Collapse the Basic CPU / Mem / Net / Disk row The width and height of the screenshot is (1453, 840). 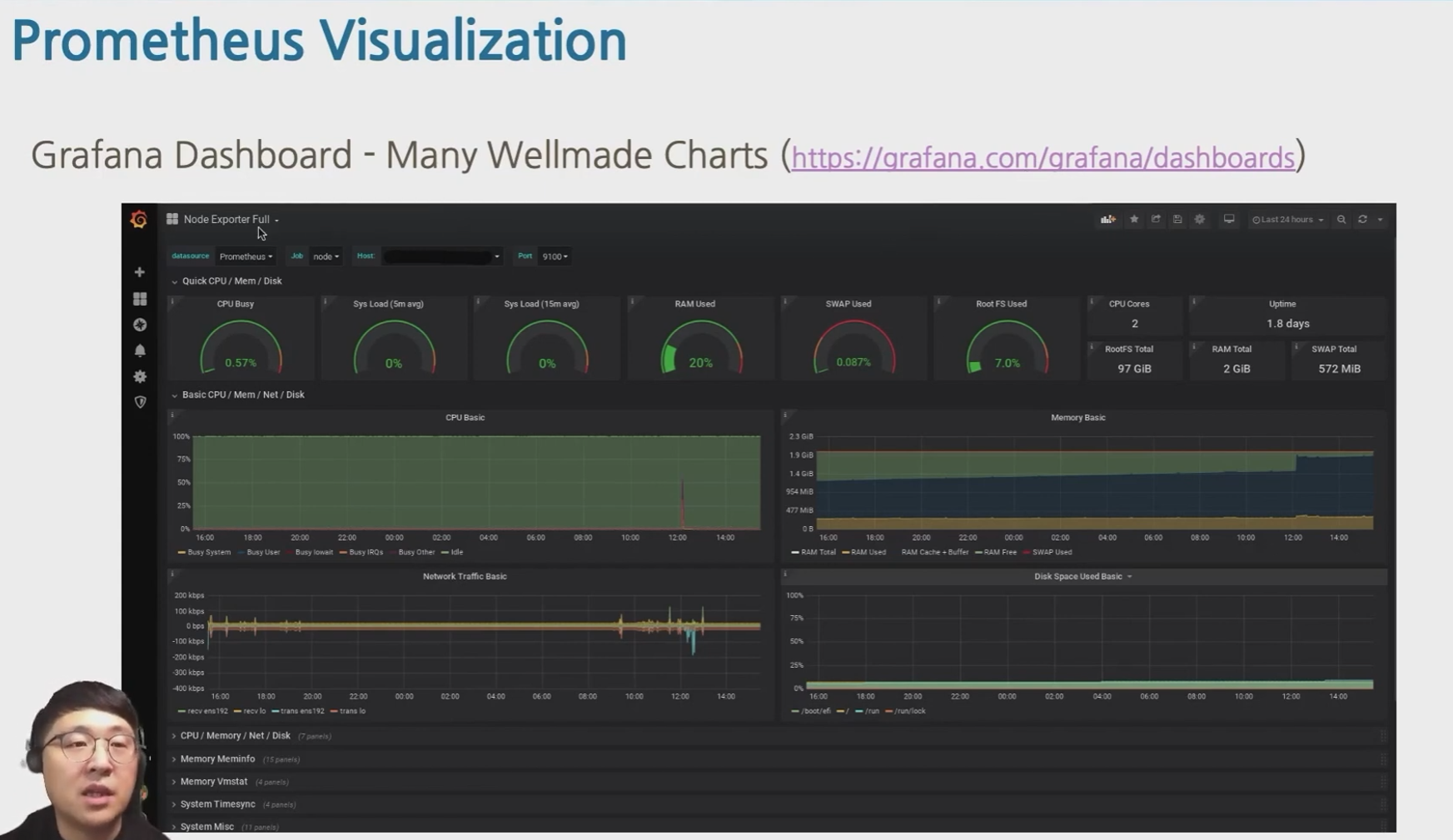coord(237,395)
